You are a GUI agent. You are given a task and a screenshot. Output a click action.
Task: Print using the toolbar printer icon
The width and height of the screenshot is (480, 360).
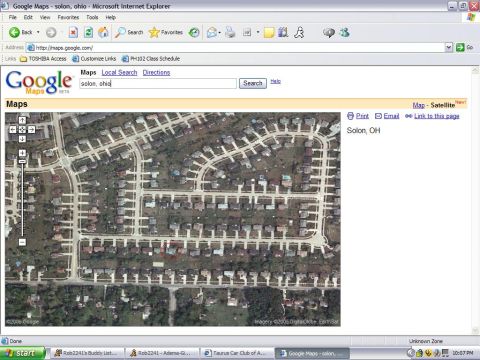[x=230, y=32]
